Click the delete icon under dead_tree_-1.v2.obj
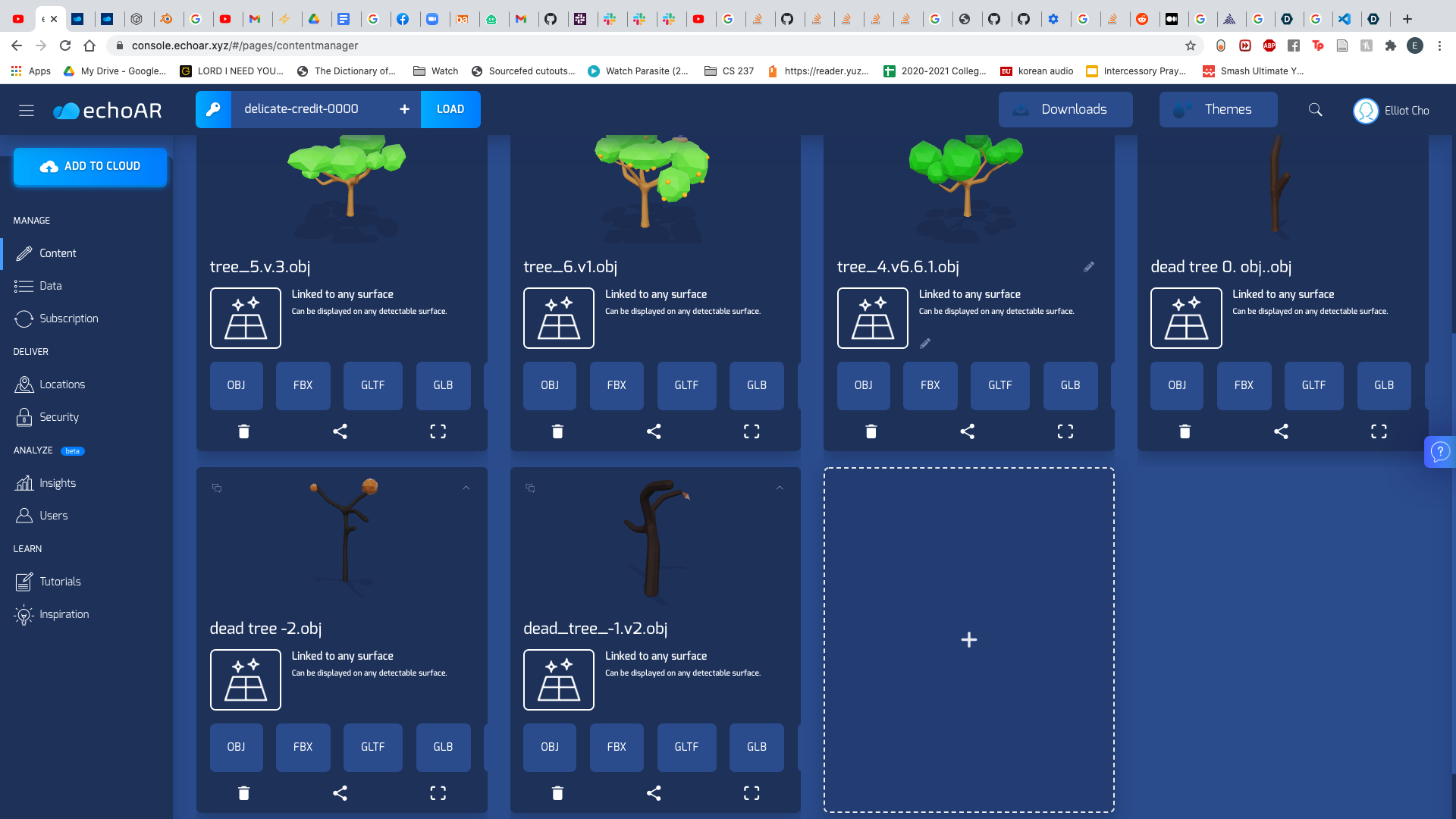Viewport: 1456px width, 819px height. [557, 793]
